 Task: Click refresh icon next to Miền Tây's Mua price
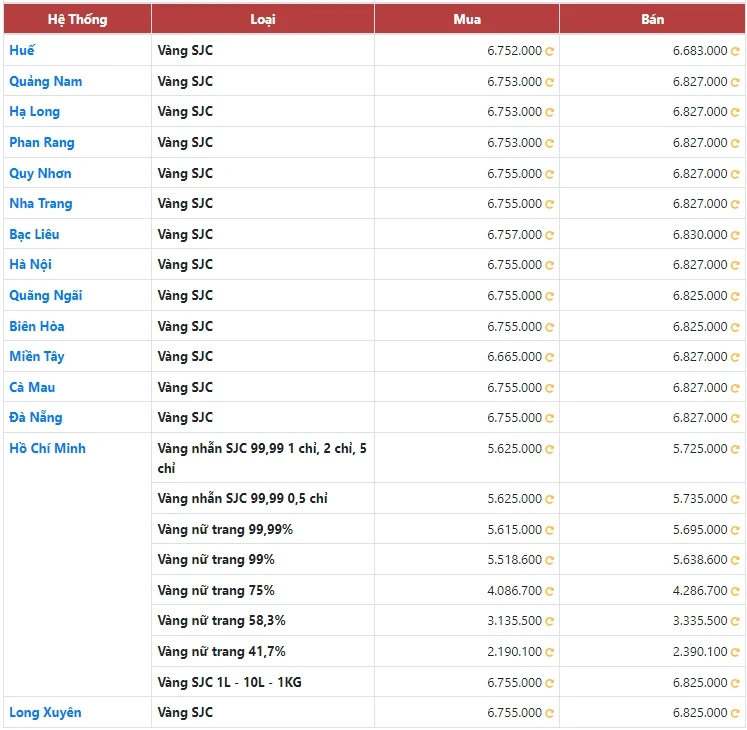pyautogui.click(x=550, y=357)
